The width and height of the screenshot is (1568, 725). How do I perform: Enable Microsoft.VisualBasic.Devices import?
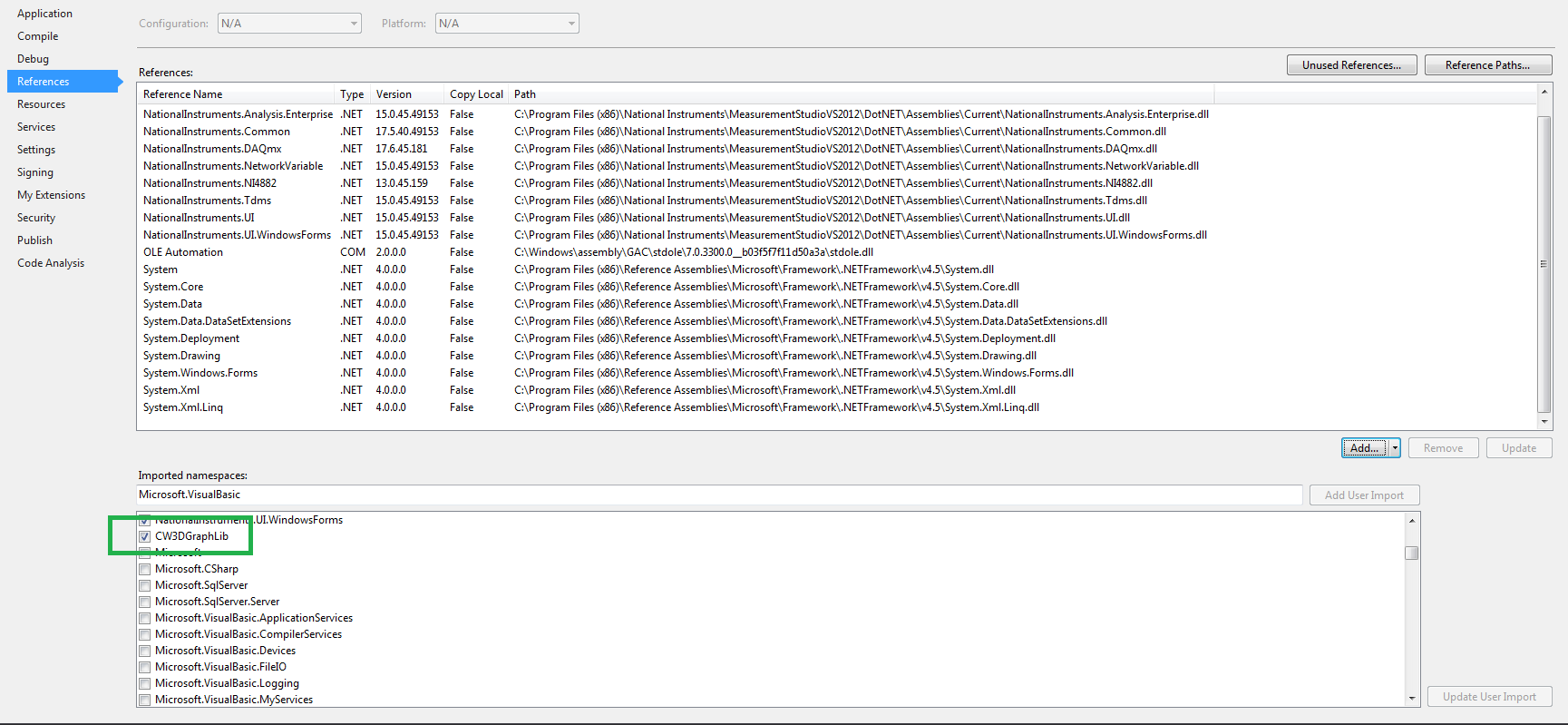[144, 651]
